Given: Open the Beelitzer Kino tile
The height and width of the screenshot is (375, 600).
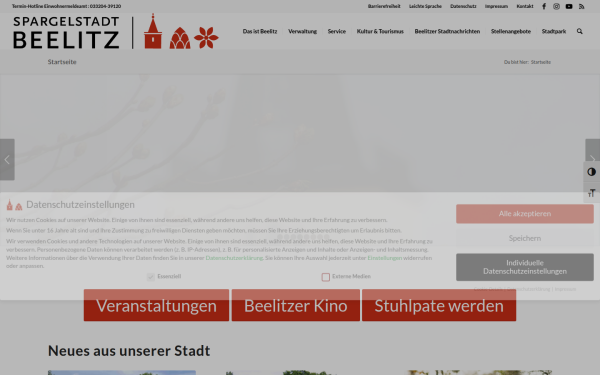Looking at the screenshot, I should click(295, 305).
